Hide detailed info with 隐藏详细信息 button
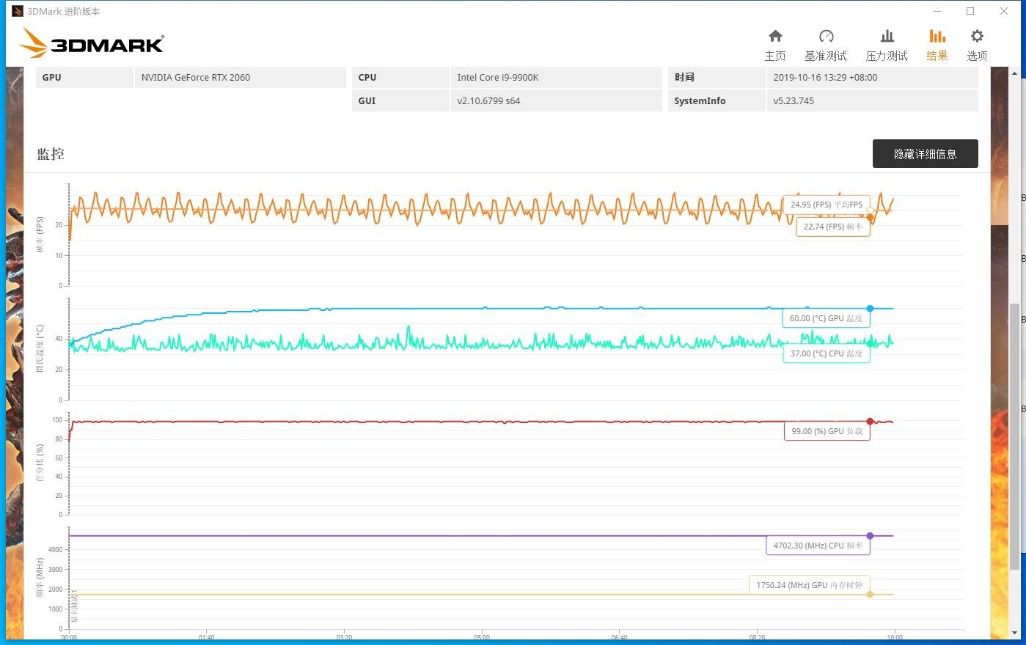1026x645 pixels. pos(925,154)
